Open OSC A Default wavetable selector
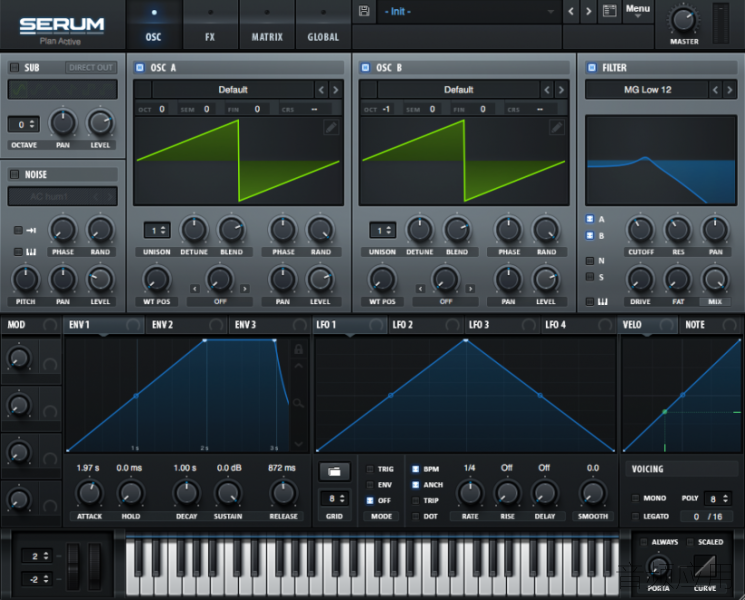This screenshot has width=745, height=600. coord(233,90)
